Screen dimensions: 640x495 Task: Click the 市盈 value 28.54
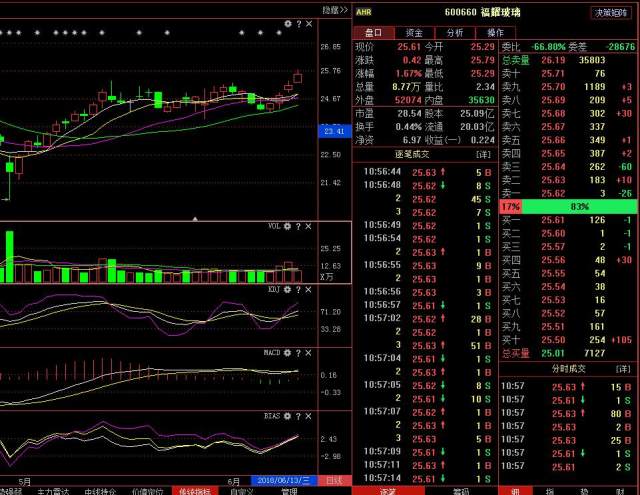coord(409,113)
